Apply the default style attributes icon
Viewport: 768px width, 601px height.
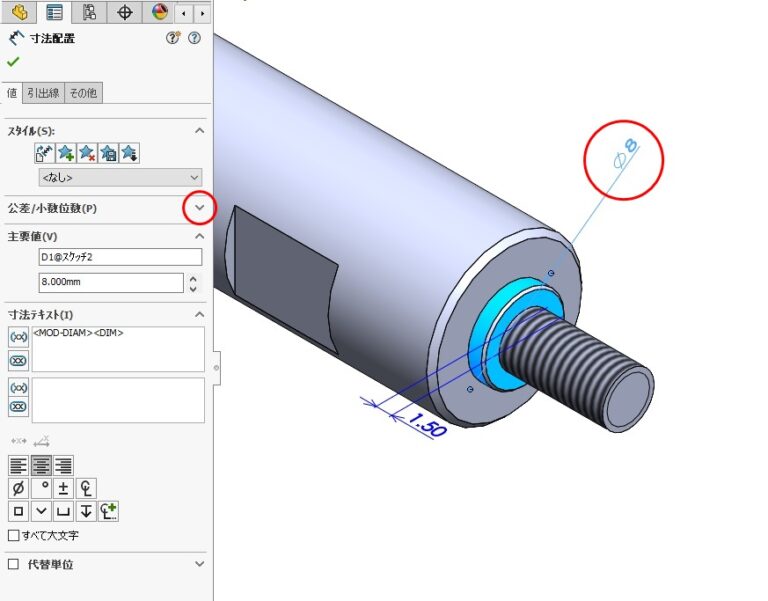pyautogui.click(x=45, y=153)
